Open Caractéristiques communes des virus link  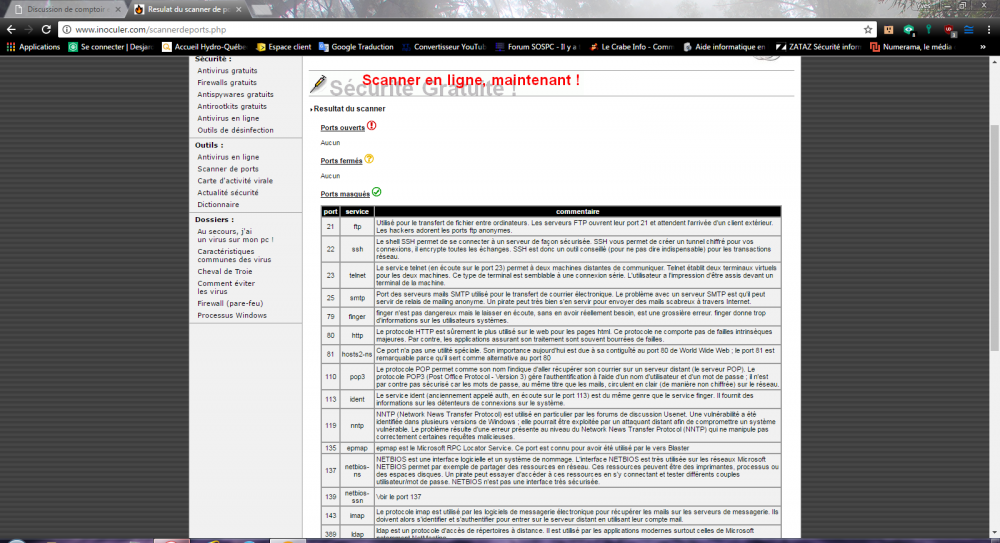pyautogui.click(x=234, y=255)
